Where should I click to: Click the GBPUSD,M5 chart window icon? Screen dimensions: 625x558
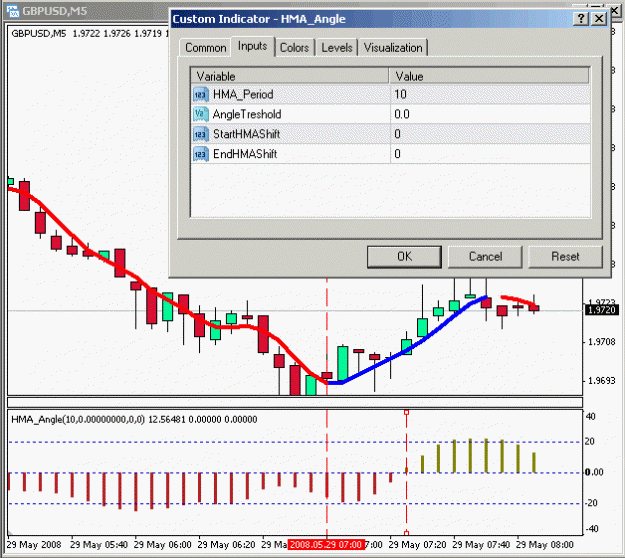(x=12, y=11)
